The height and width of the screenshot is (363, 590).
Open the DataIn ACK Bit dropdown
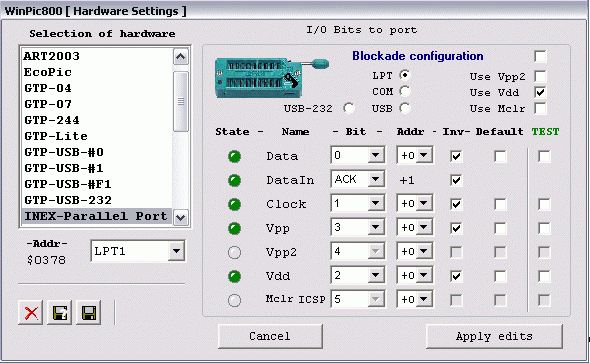point(375,179)
